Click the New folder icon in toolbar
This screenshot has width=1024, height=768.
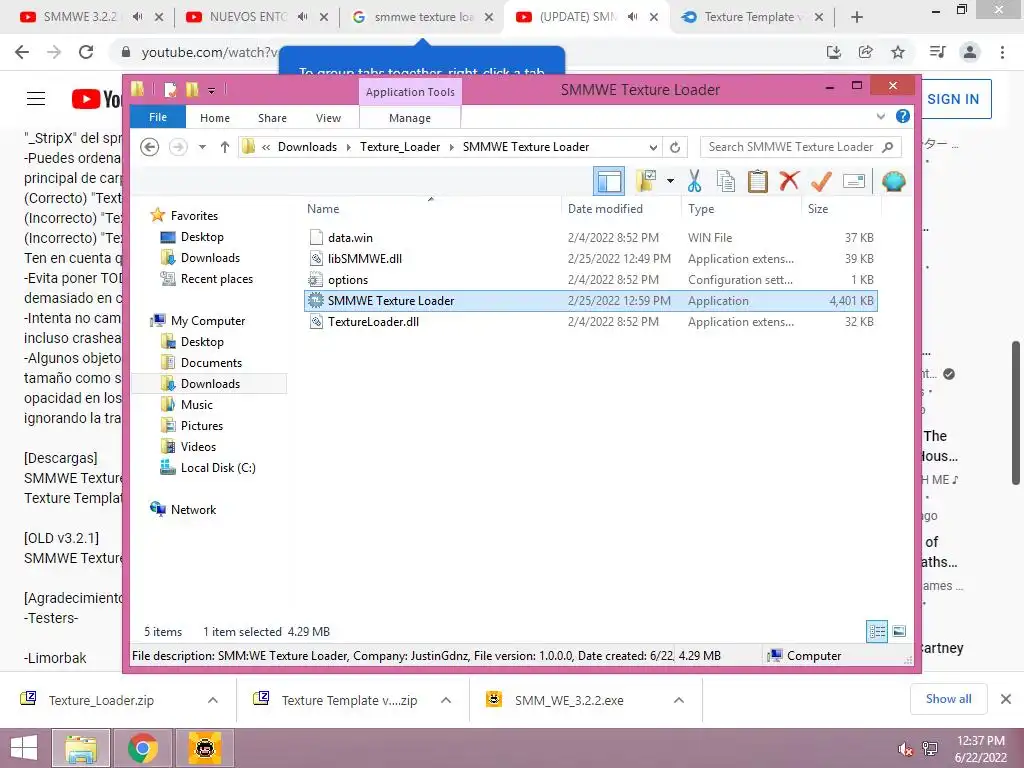(x=646, y=182)
